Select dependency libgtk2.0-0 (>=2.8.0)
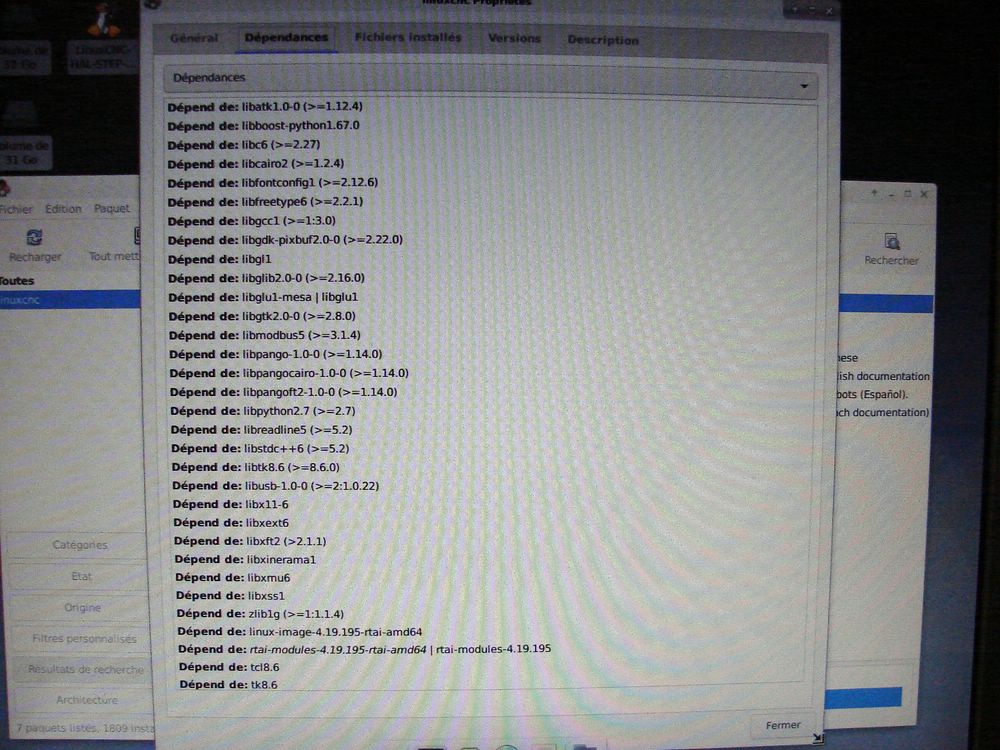The image size is (1000, 750). pos(262,316)
